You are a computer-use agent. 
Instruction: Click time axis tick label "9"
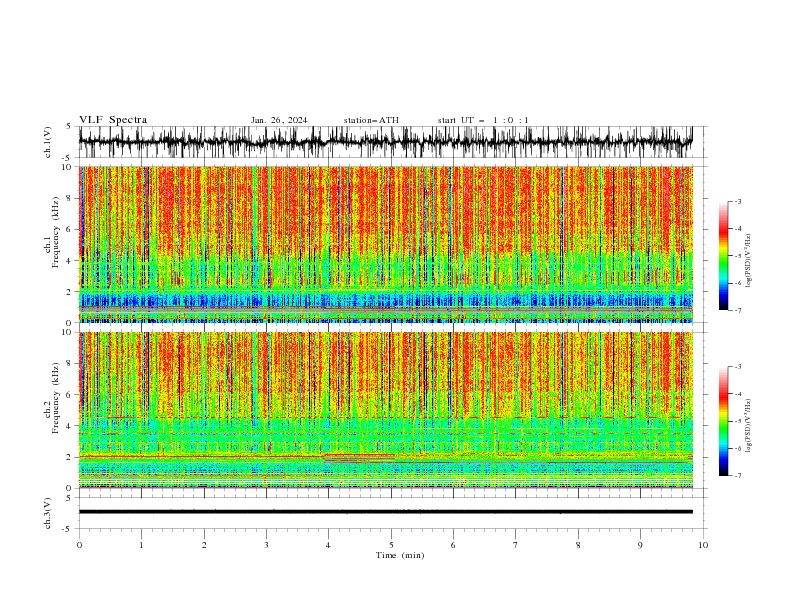pyautogui.click(x=640, y=545)
